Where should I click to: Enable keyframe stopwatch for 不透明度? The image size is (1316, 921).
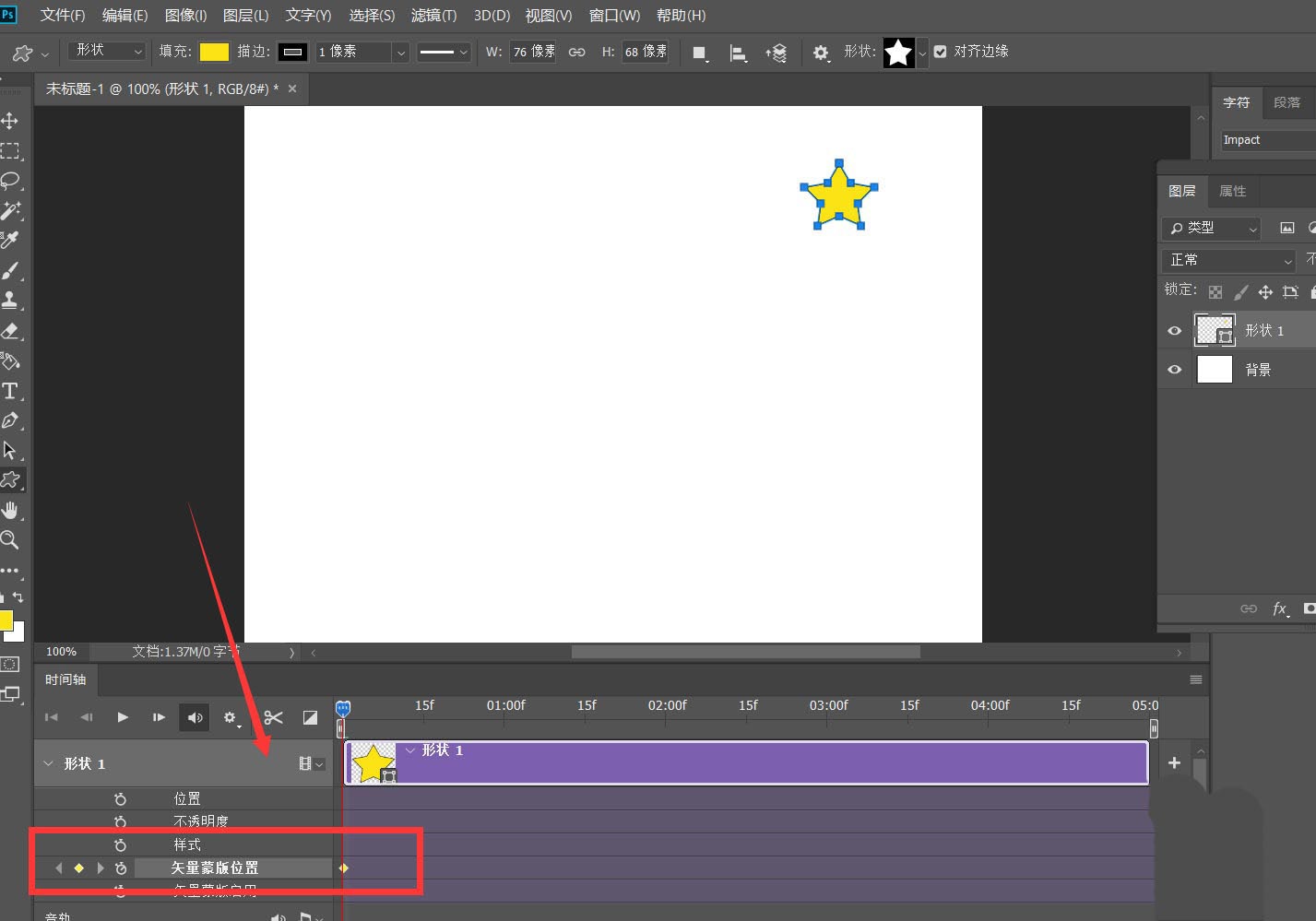coord(120,821)
